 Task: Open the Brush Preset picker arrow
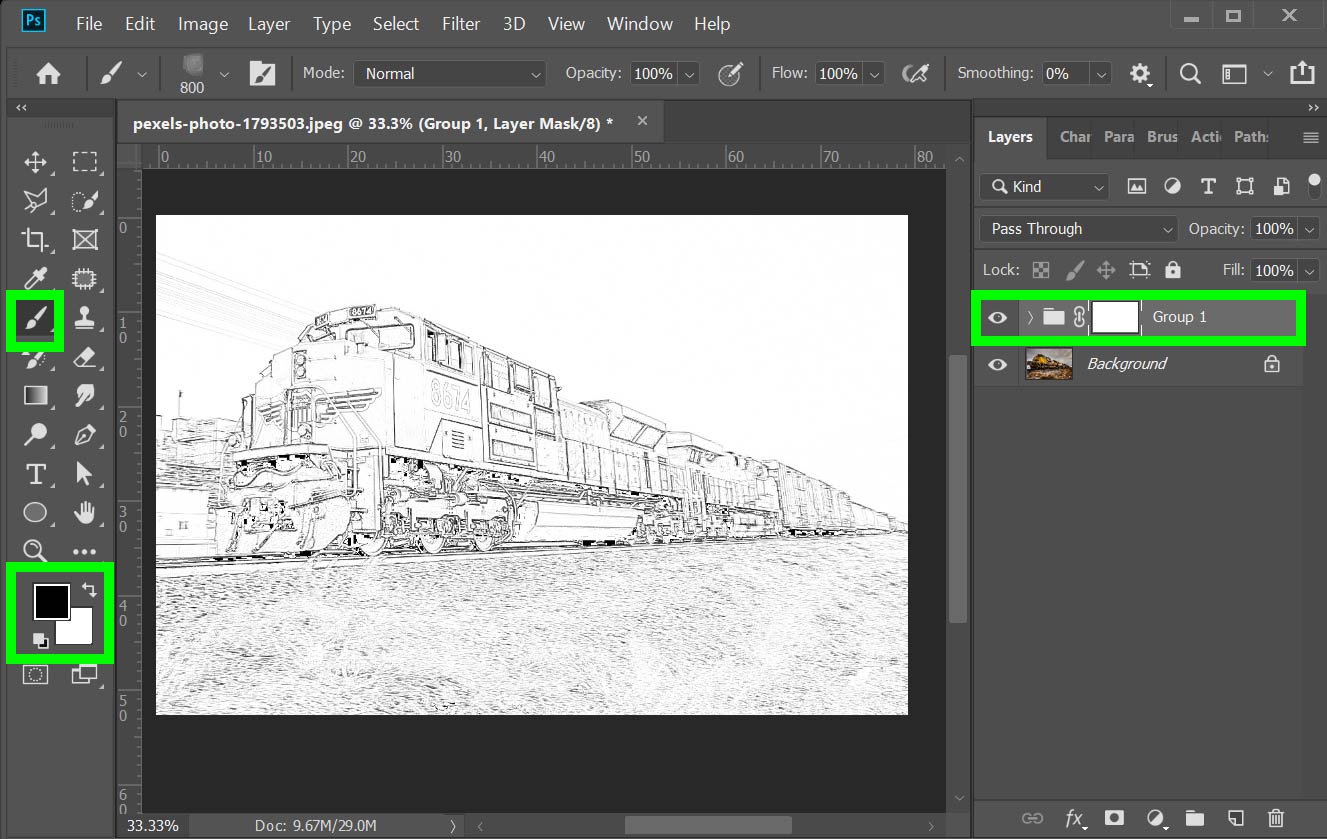click(224, 73)
